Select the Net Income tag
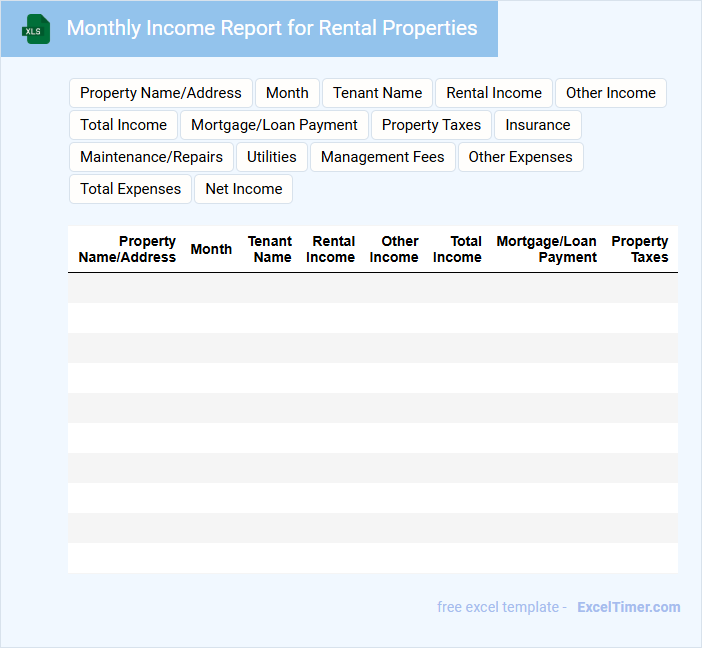This screenshot has height=648, width=702. pyautogui.click(x=243, y=189)
